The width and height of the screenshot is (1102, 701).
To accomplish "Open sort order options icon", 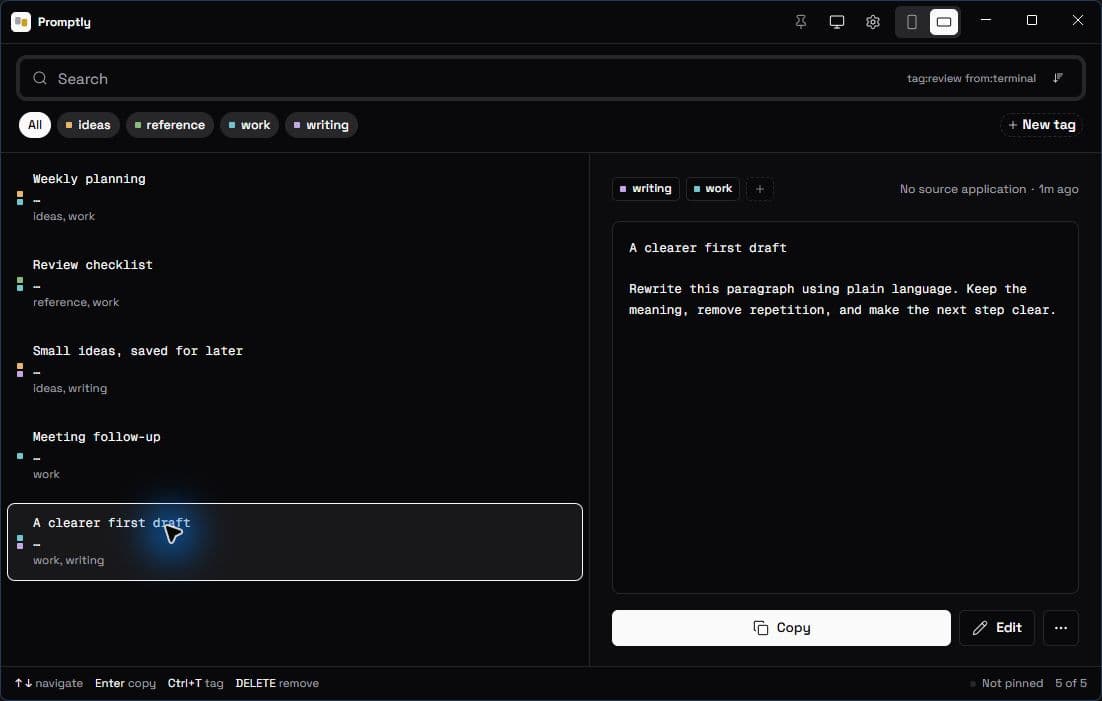I will pyautogui.click(x=1058, y=78).
